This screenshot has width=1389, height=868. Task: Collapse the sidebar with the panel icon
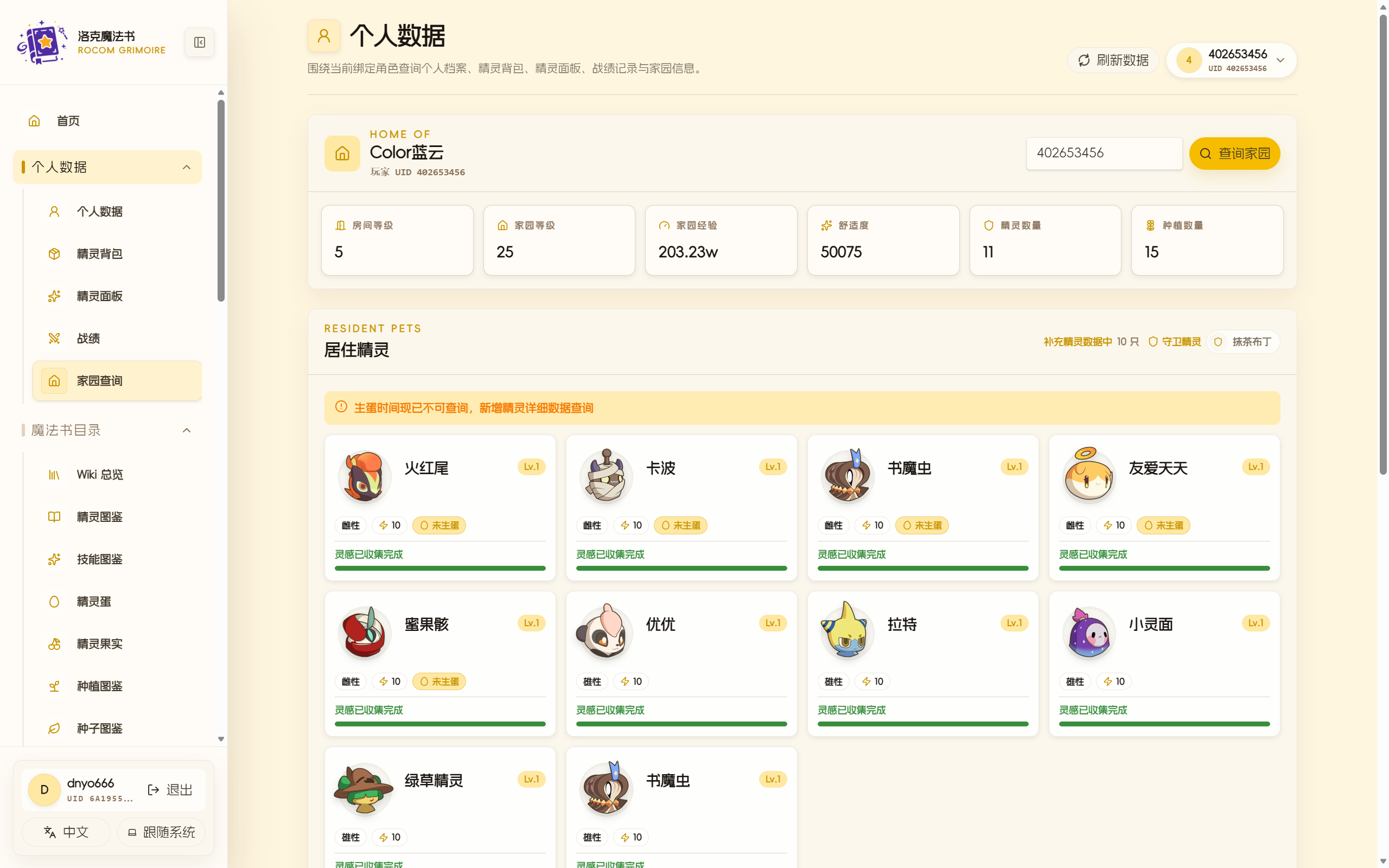[199, 42]
